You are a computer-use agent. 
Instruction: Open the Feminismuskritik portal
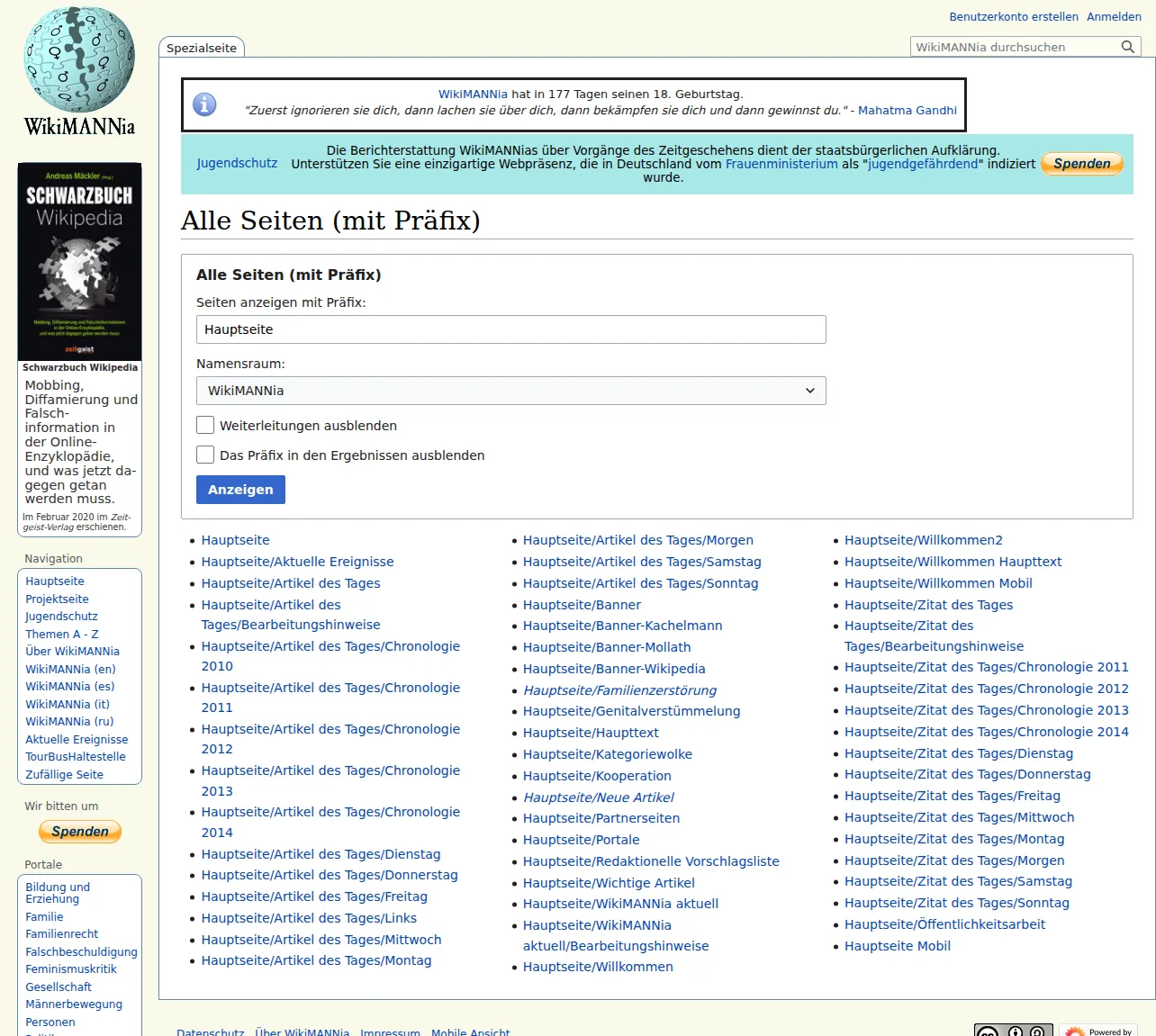tap(71, 969)
